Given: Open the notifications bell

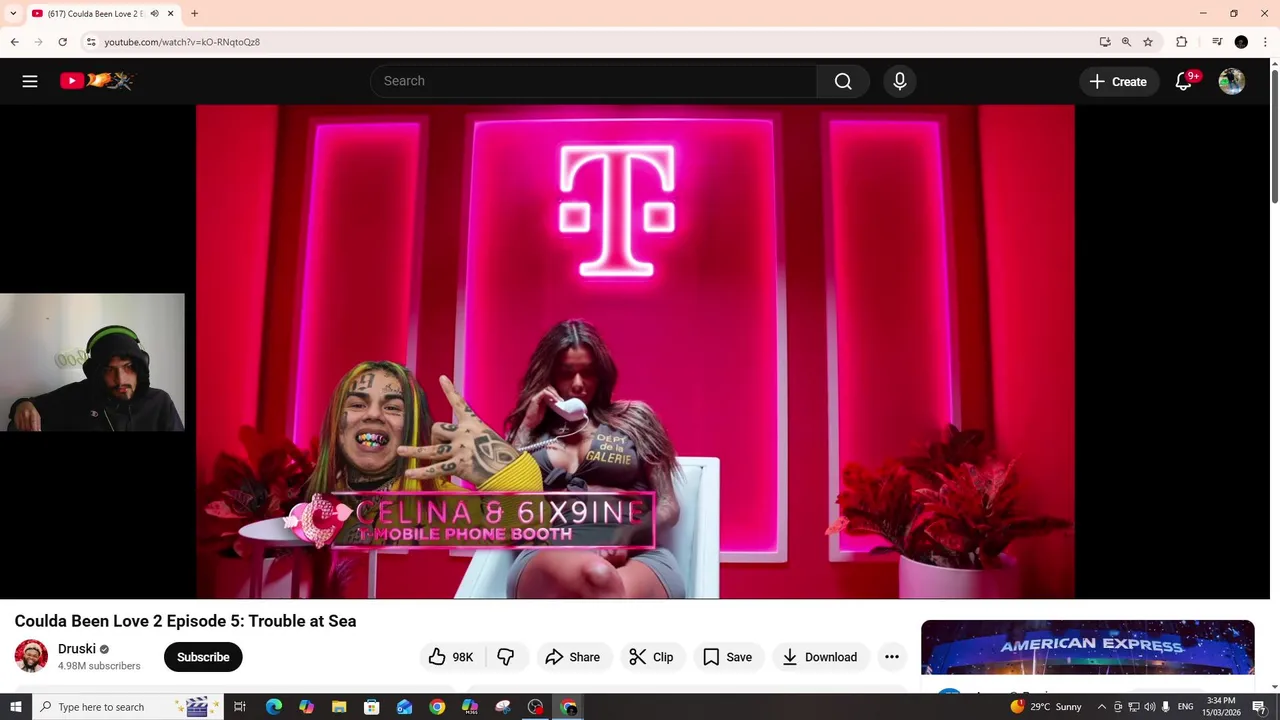Looking at the screenshot, I should pos(1184,82).
